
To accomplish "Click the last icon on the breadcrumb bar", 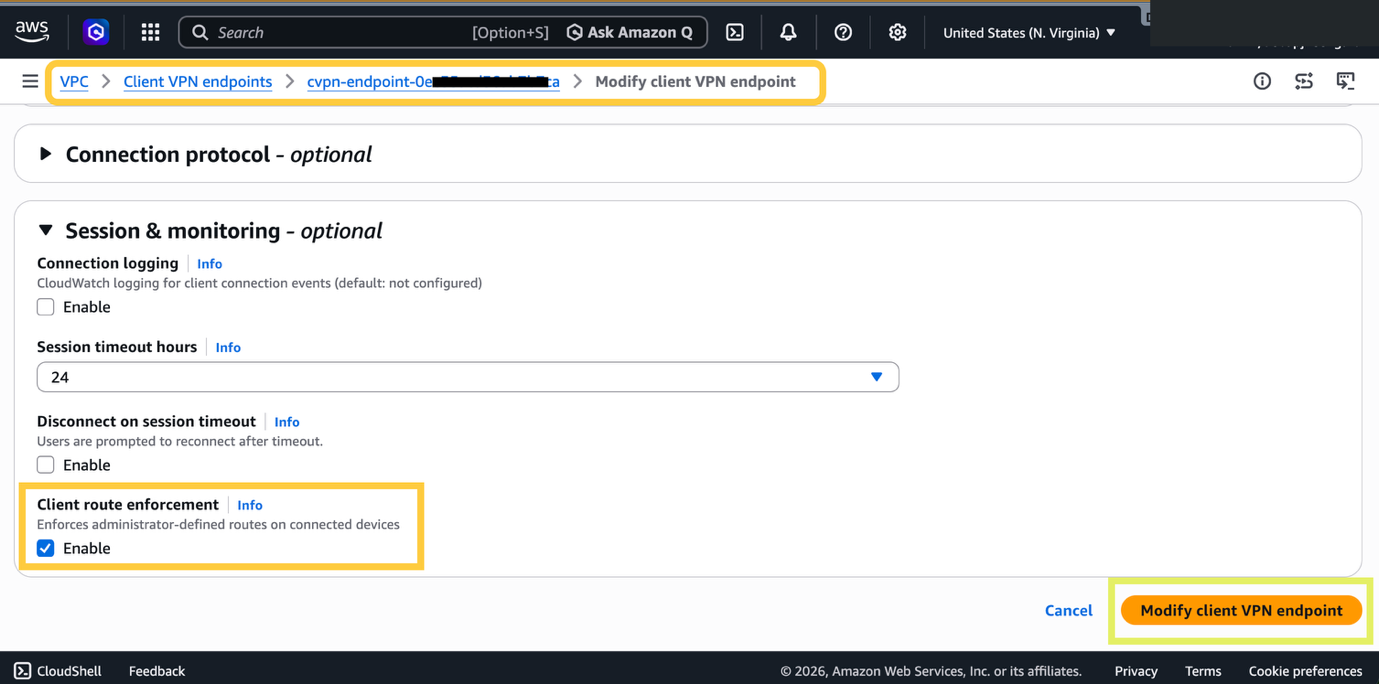I will click(x=1346, y=81).
